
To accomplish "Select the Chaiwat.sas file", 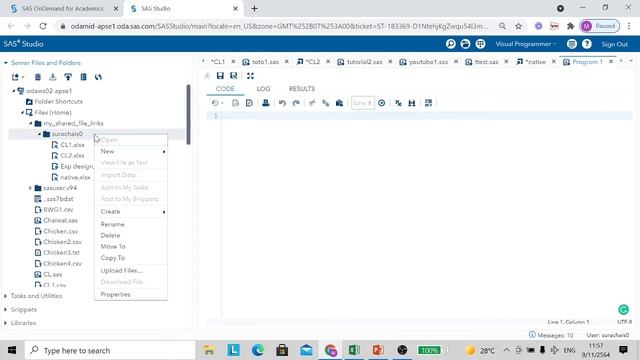I will [x=60, y=220].
